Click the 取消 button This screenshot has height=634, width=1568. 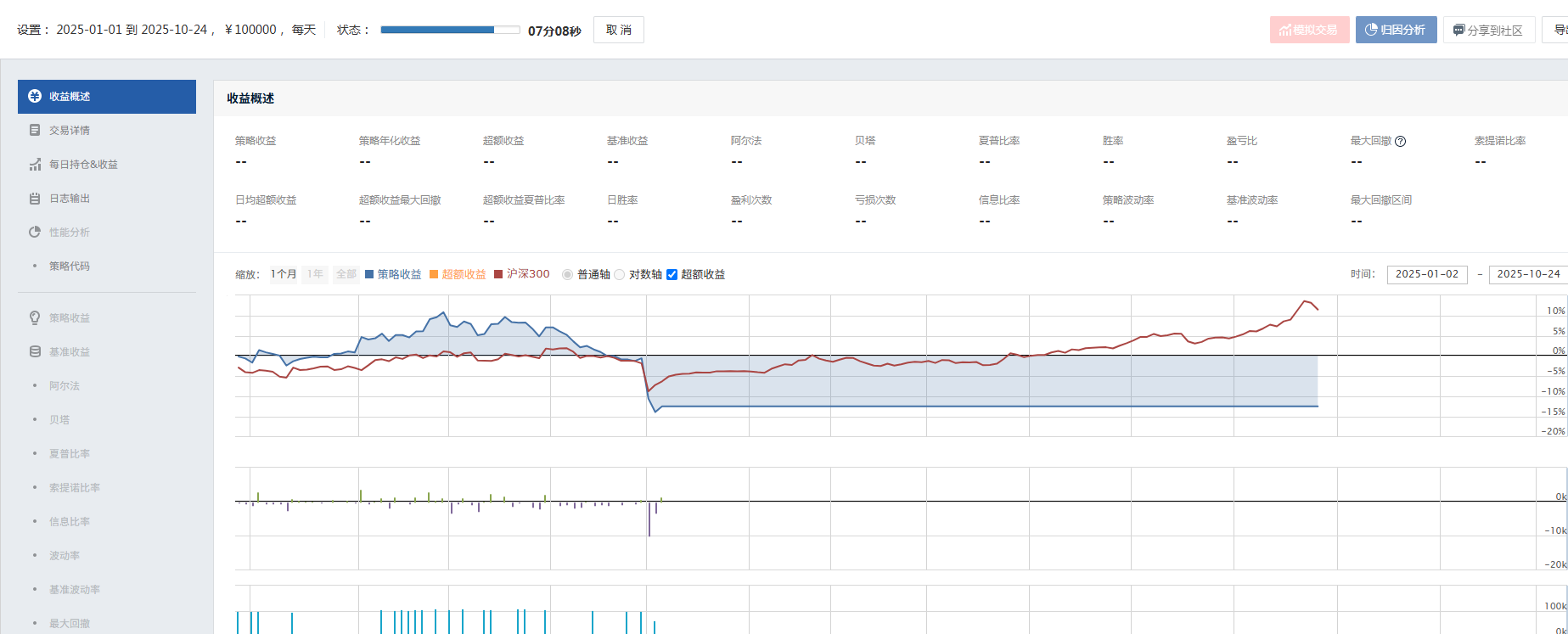(x=618, y=30)
